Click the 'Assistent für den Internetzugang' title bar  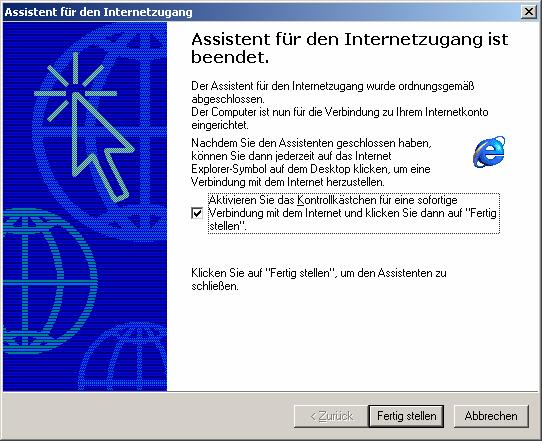point(262,12)
